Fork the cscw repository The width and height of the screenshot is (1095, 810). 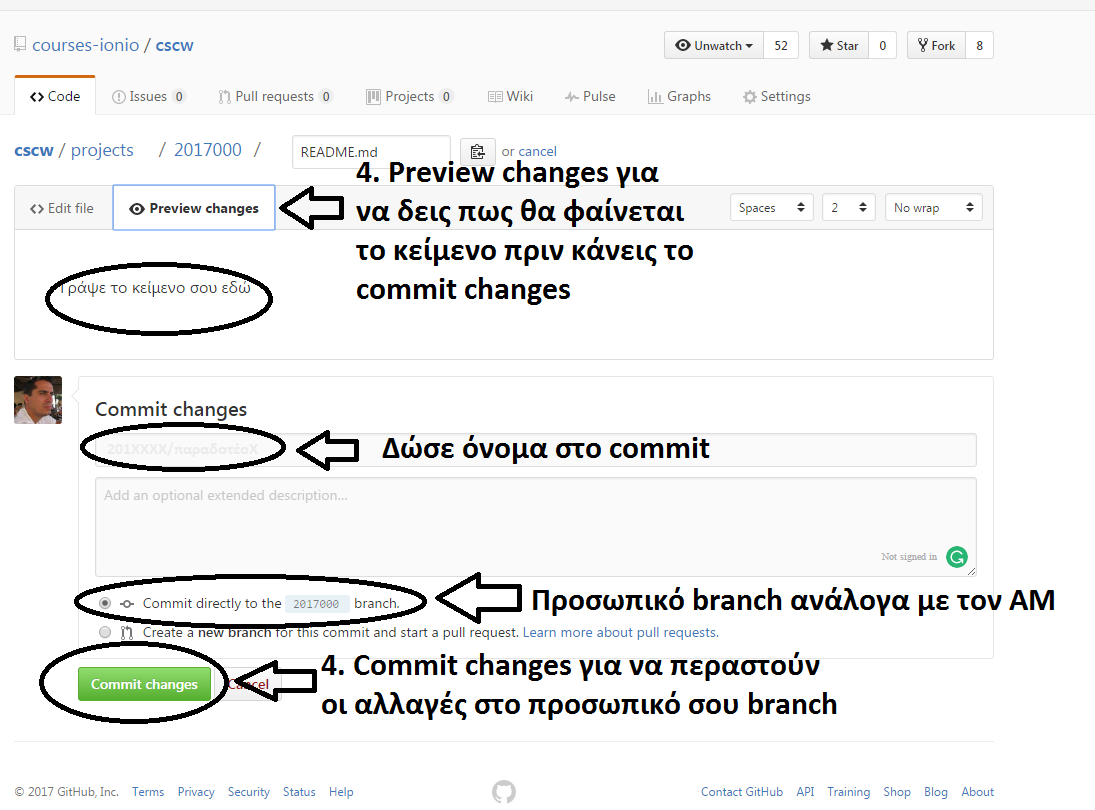click(x=936, y=45)
